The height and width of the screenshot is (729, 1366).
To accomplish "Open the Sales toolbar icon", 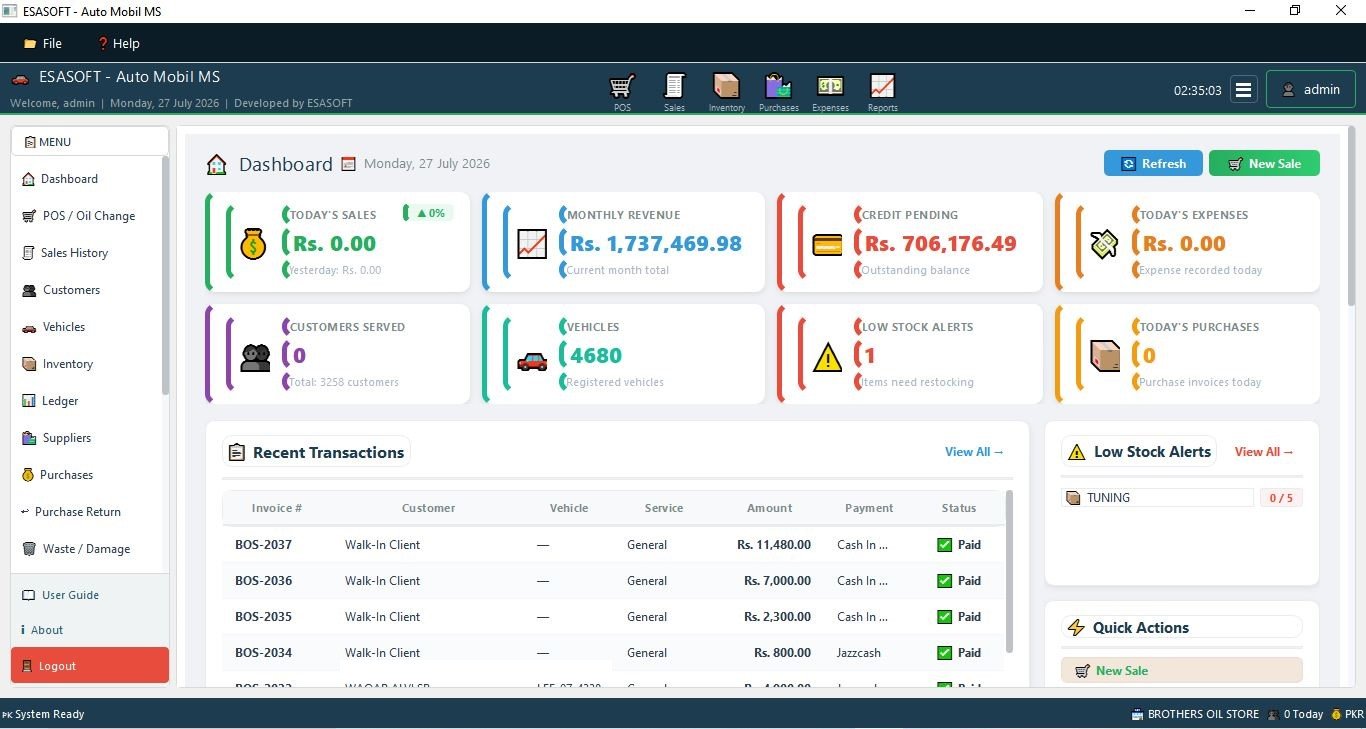I will [674, 91].
